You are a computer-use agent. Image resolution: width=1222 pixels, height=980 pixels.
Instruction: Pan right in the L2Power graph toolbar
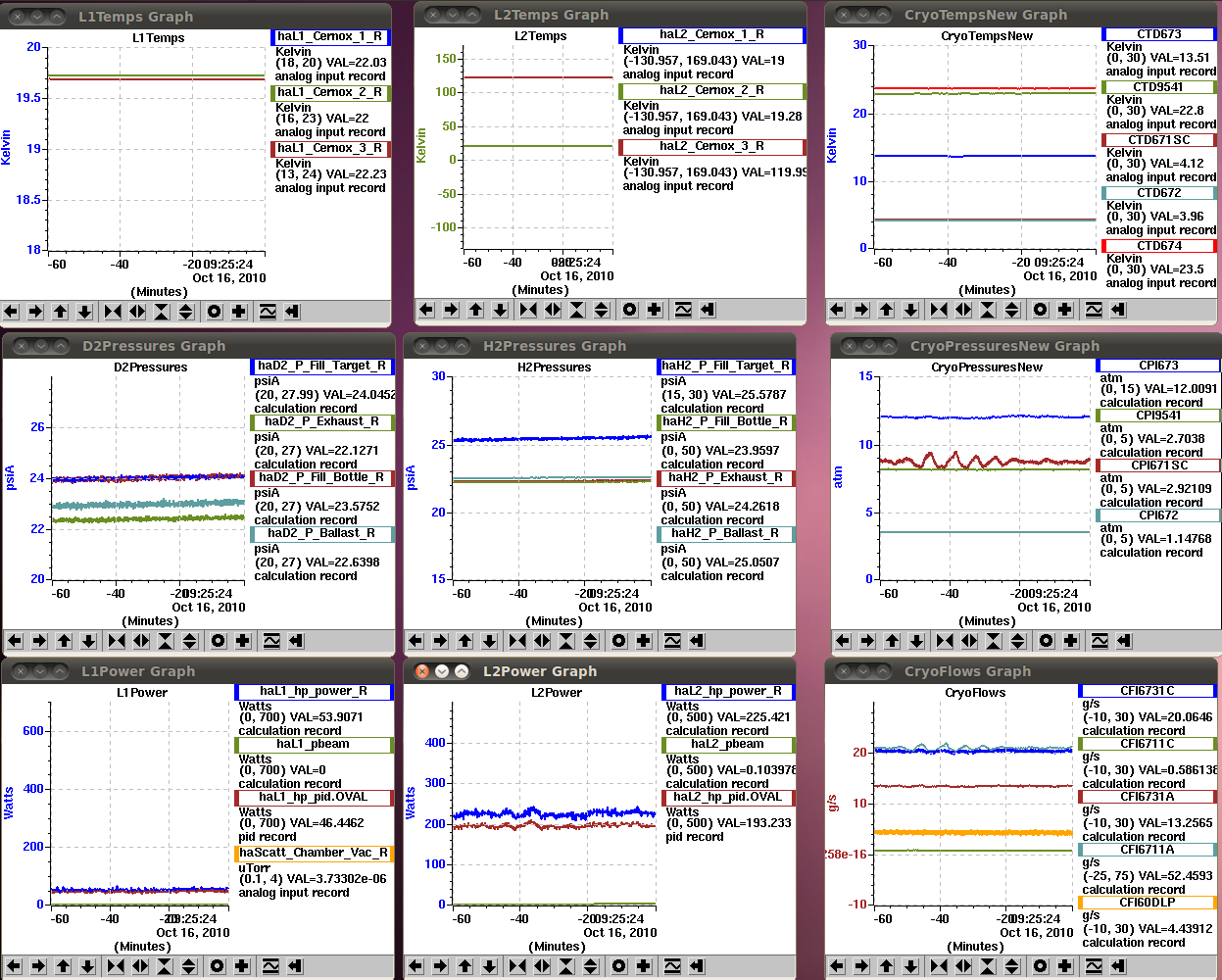pyautogui.click(x=440, y=966)
